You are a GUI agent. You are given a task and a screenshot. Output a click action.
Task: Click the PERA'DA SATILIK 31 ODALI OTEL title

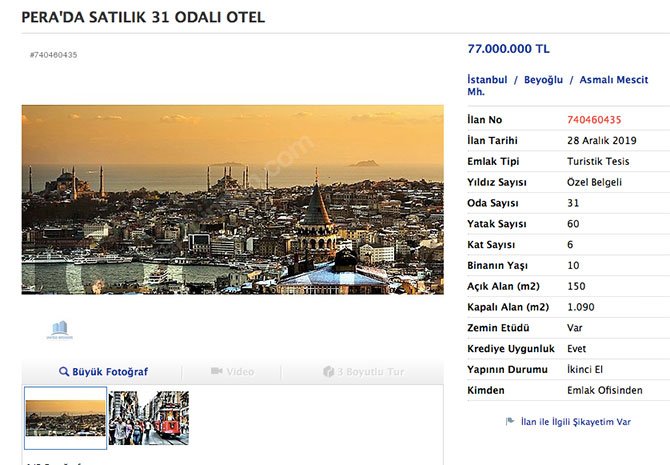(x=143, y=17)
